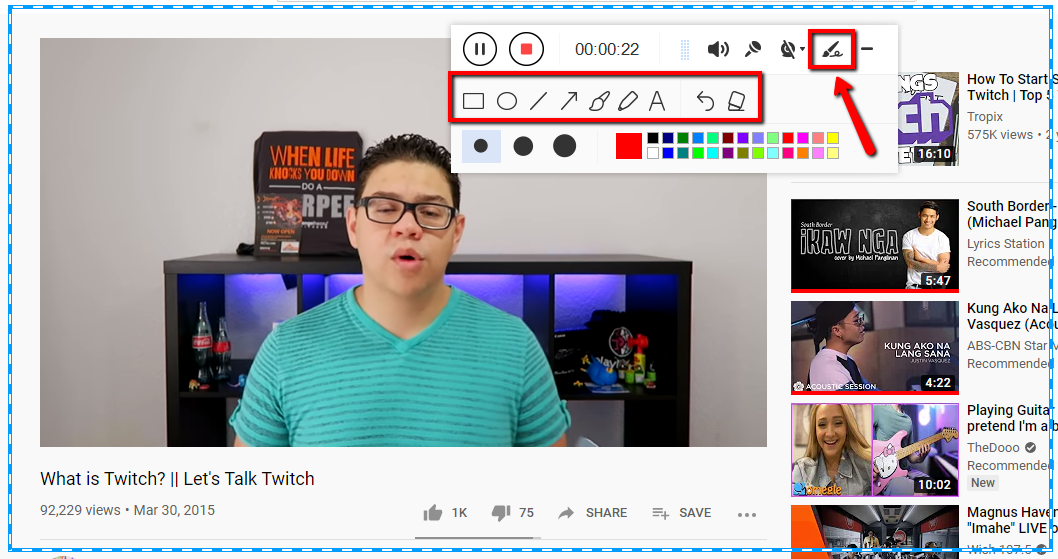Select the rectangle shape tool
This screenshot has width=1058, height=559.
coord(474,101)
